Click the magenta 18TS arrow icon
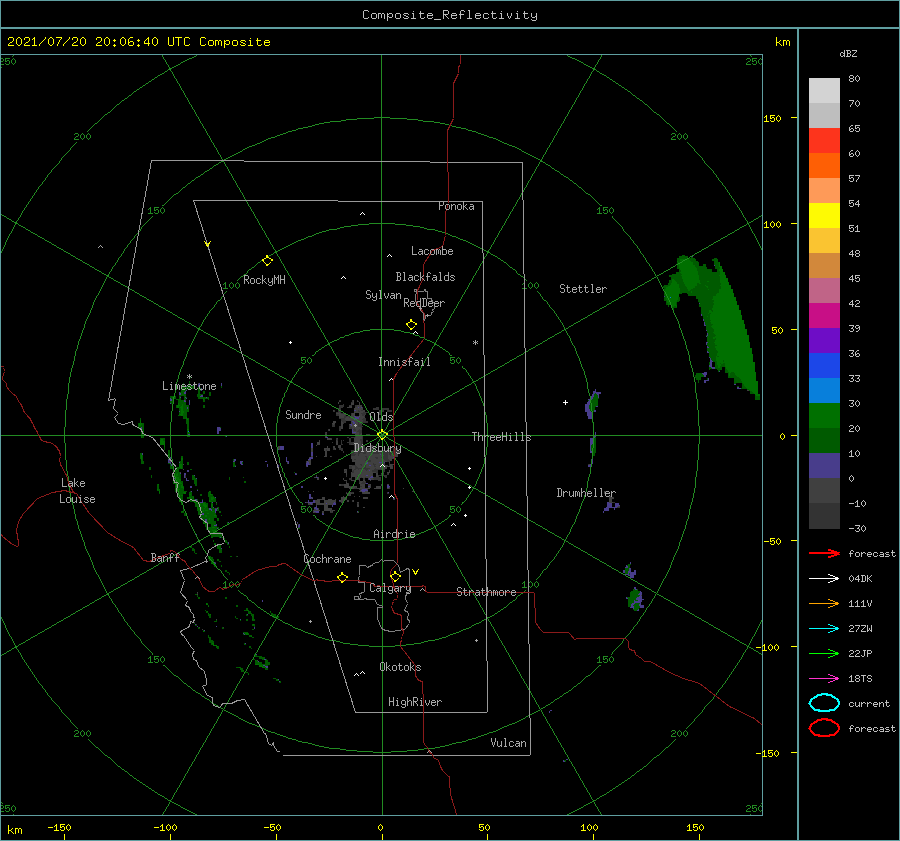 [x=824, y=678]
